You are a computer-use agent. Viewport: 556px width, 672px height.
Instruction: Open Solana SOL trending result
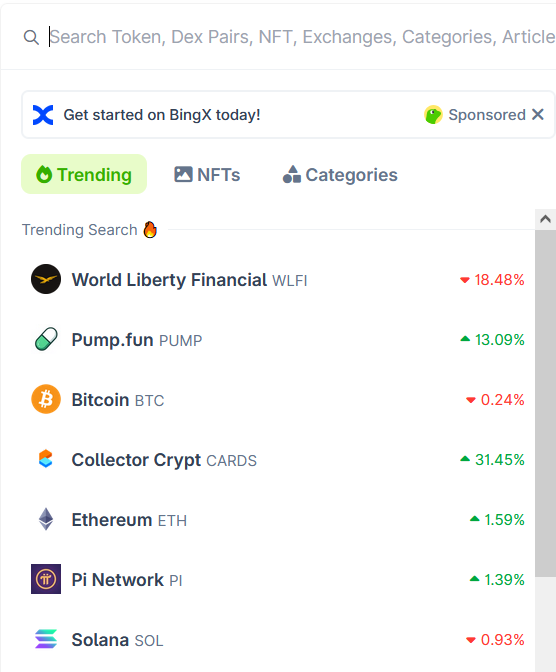(x=278, y=639)
